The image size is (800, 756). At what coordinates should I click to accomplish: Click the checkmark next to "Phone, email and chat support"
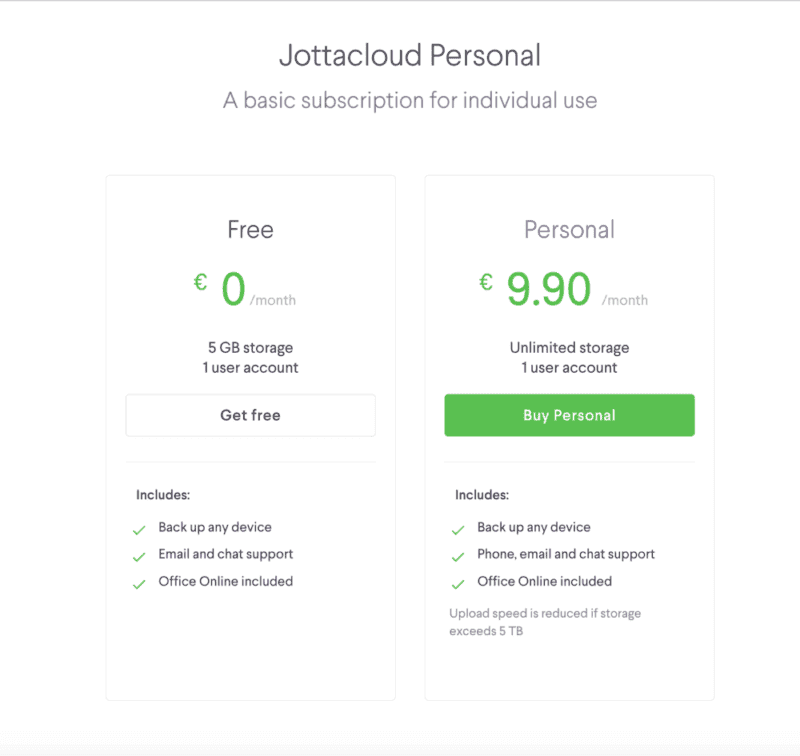pos(458,554)
